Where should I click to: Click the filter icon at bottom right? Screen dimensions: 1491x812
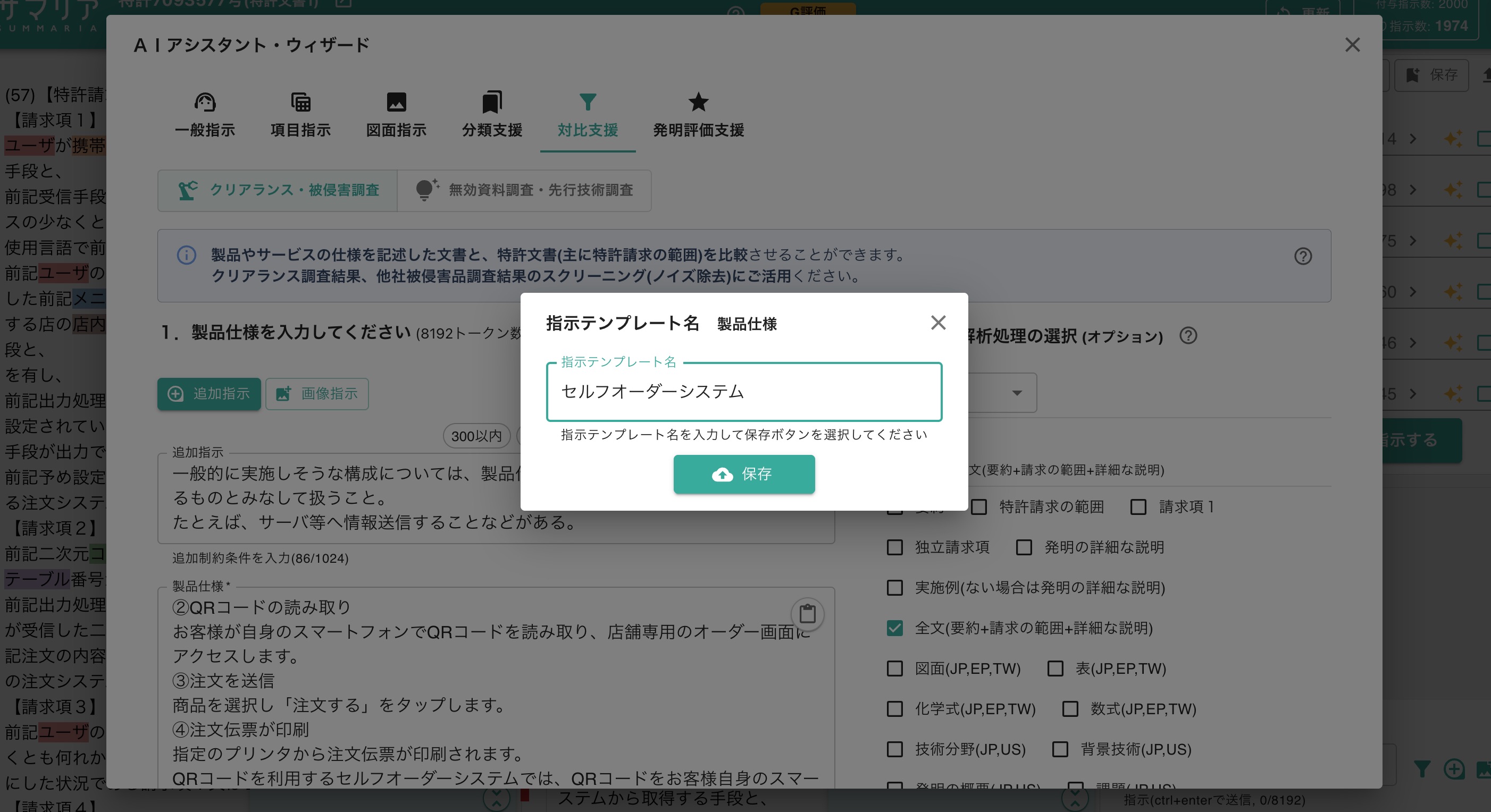1422,768
